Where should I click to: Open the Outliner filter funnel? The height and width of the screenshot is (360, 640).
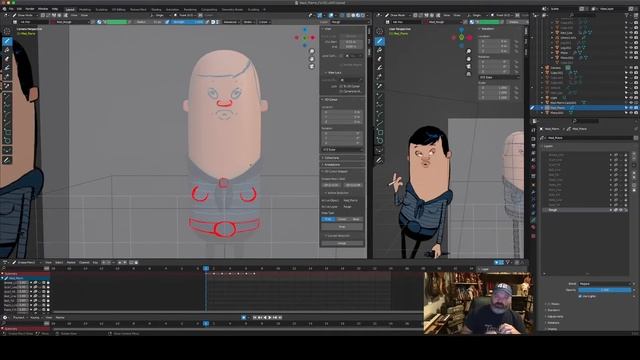click(627, 16)
